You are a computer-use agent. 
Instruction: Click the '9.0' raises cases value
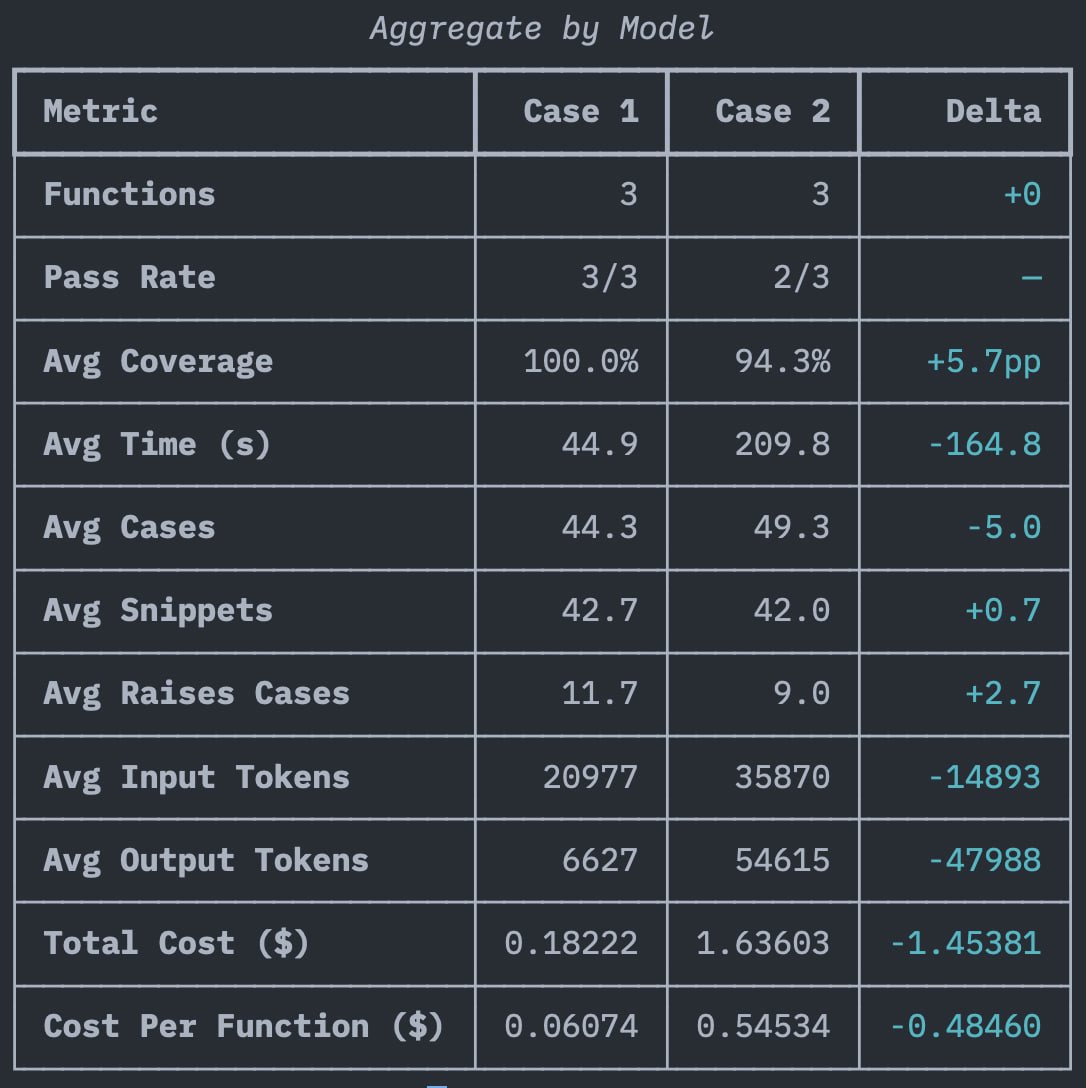(x=801, y=694)
